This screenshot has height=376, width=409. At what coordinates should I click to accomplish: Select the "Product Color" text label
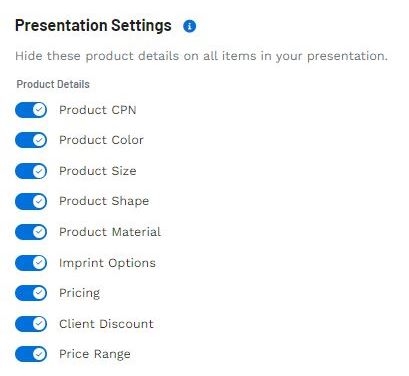coord(101,140)
